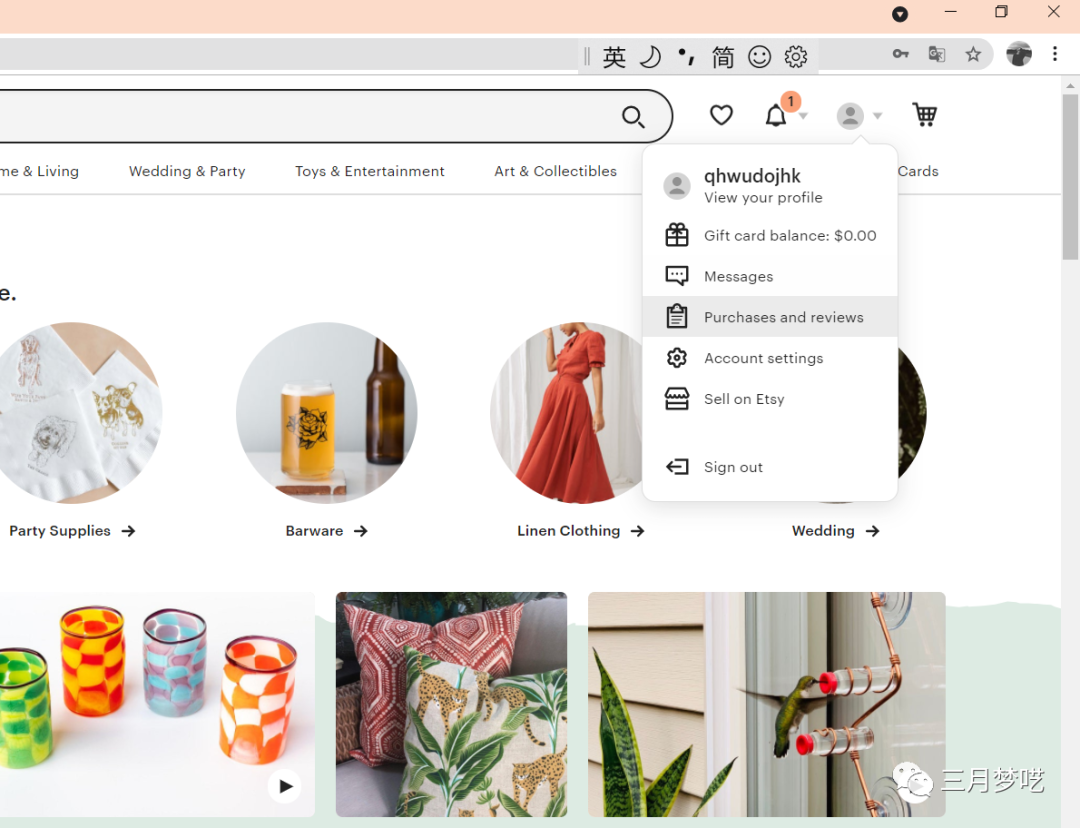Open the leopard pillow listing
The height and width of the screenshot is (828, 1080).
[451, 704]
